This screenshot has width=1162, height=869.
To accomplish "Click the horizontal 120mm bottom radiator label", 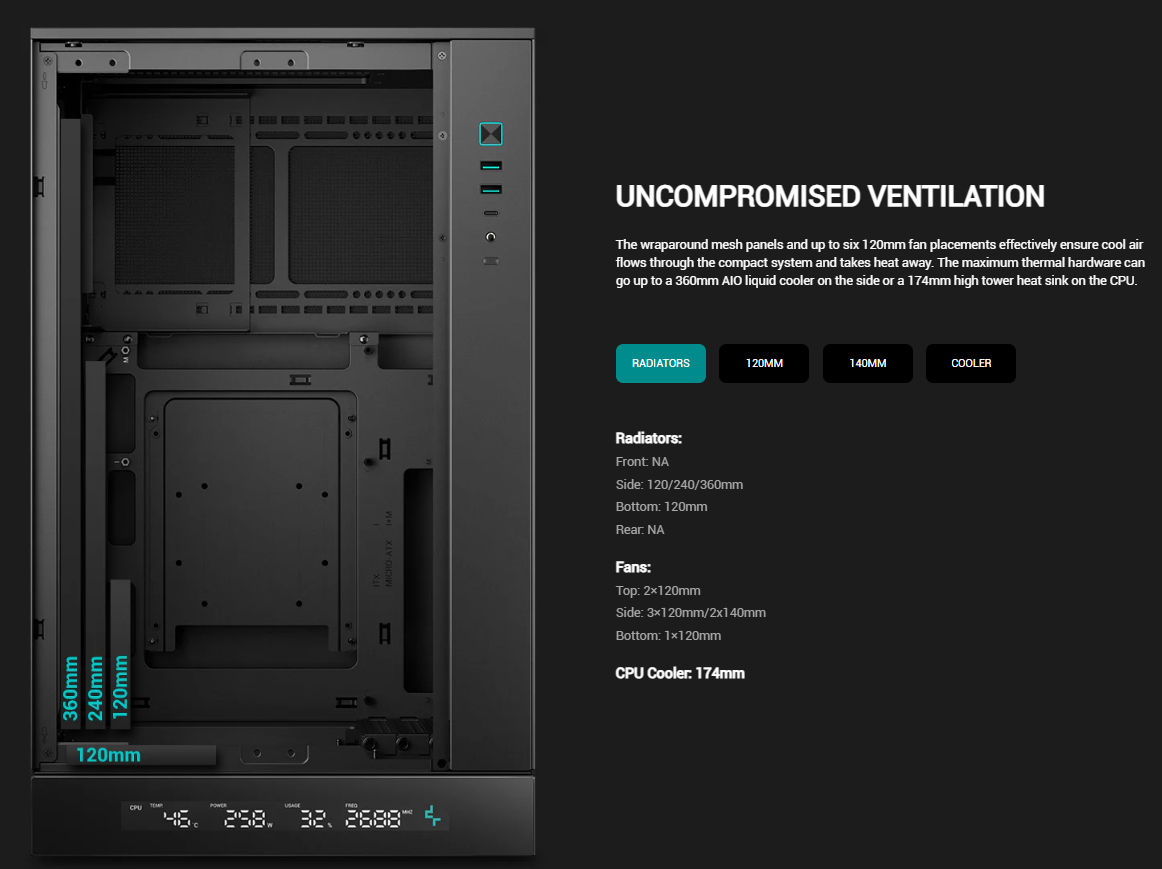I will [109, 755].
